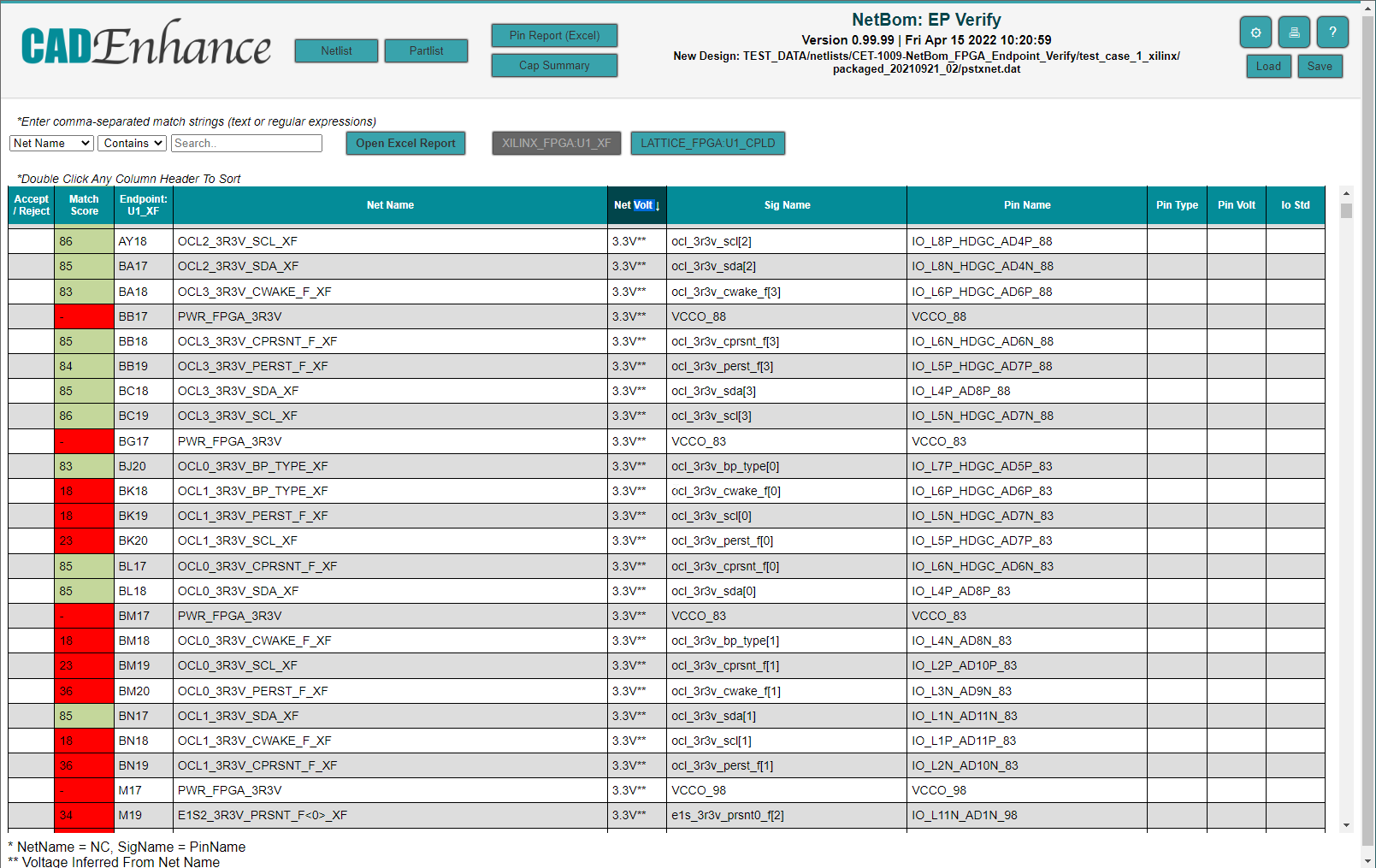Click the Load button
The height and width of the screenshot is (868, 1376).
click(x=1268, y=66)
